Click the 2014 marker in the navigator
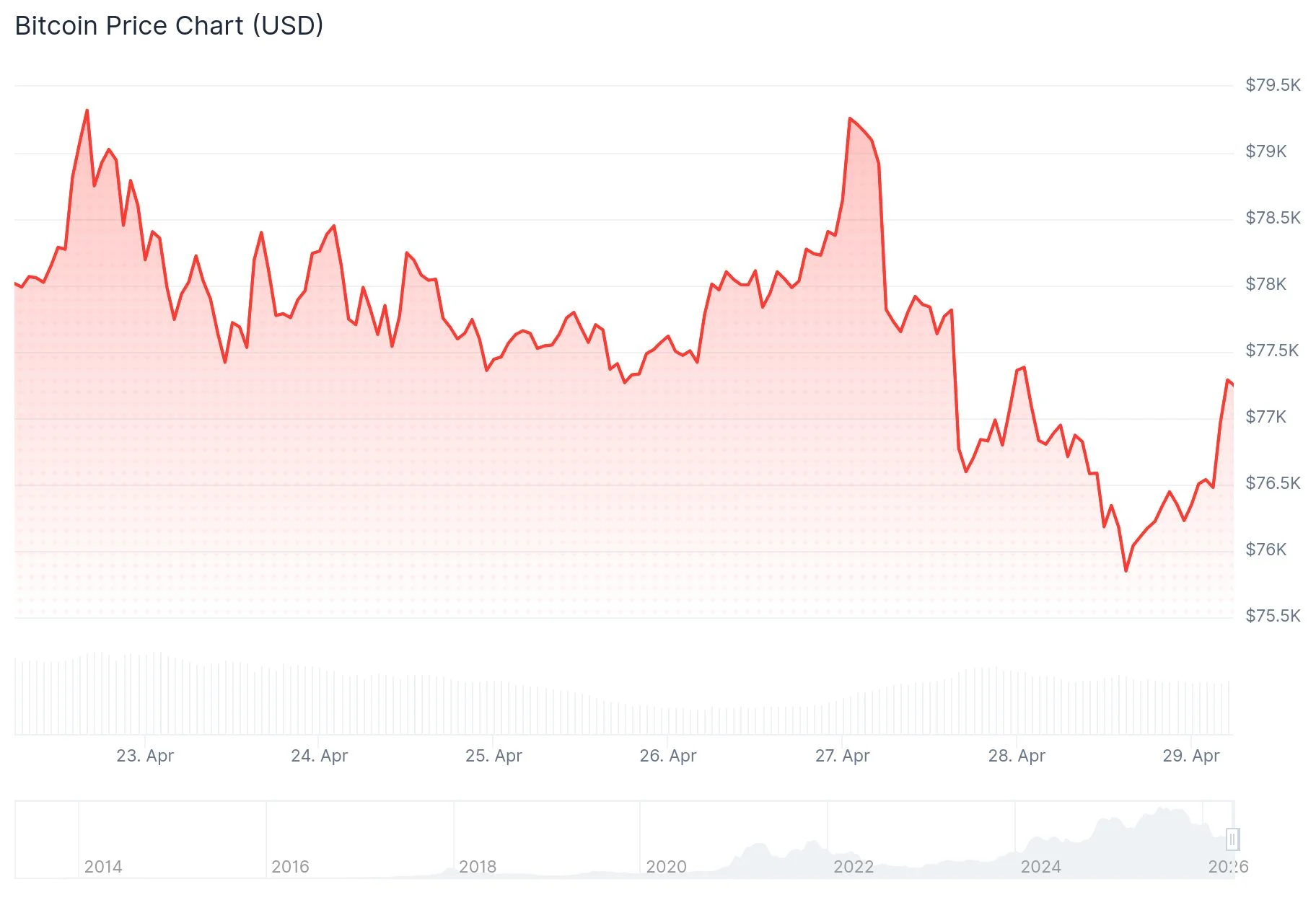This screenshot has height=900, width=1316. [103, 866]
